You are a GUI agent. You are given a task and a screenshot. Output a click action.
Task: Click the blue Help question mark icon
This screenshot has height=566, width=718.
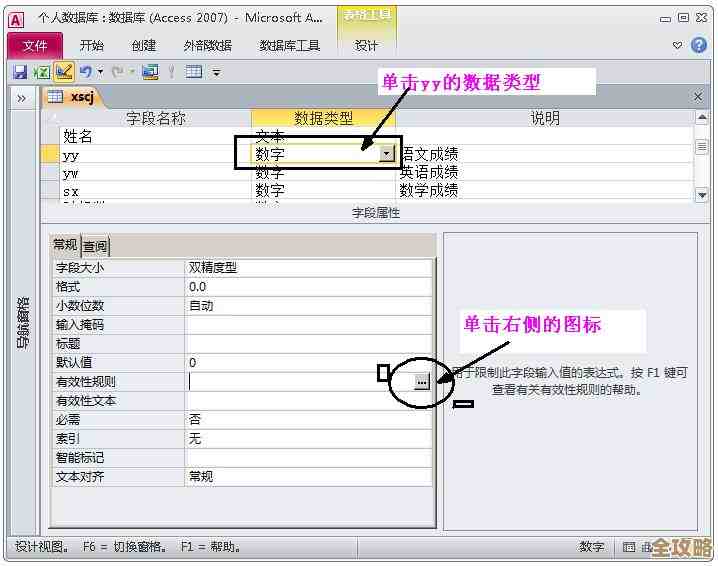(699, 45)
